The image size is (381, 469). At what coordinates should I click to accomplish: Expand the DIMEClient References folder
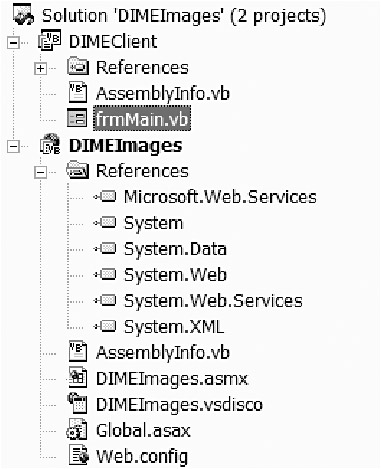(40, 69)
